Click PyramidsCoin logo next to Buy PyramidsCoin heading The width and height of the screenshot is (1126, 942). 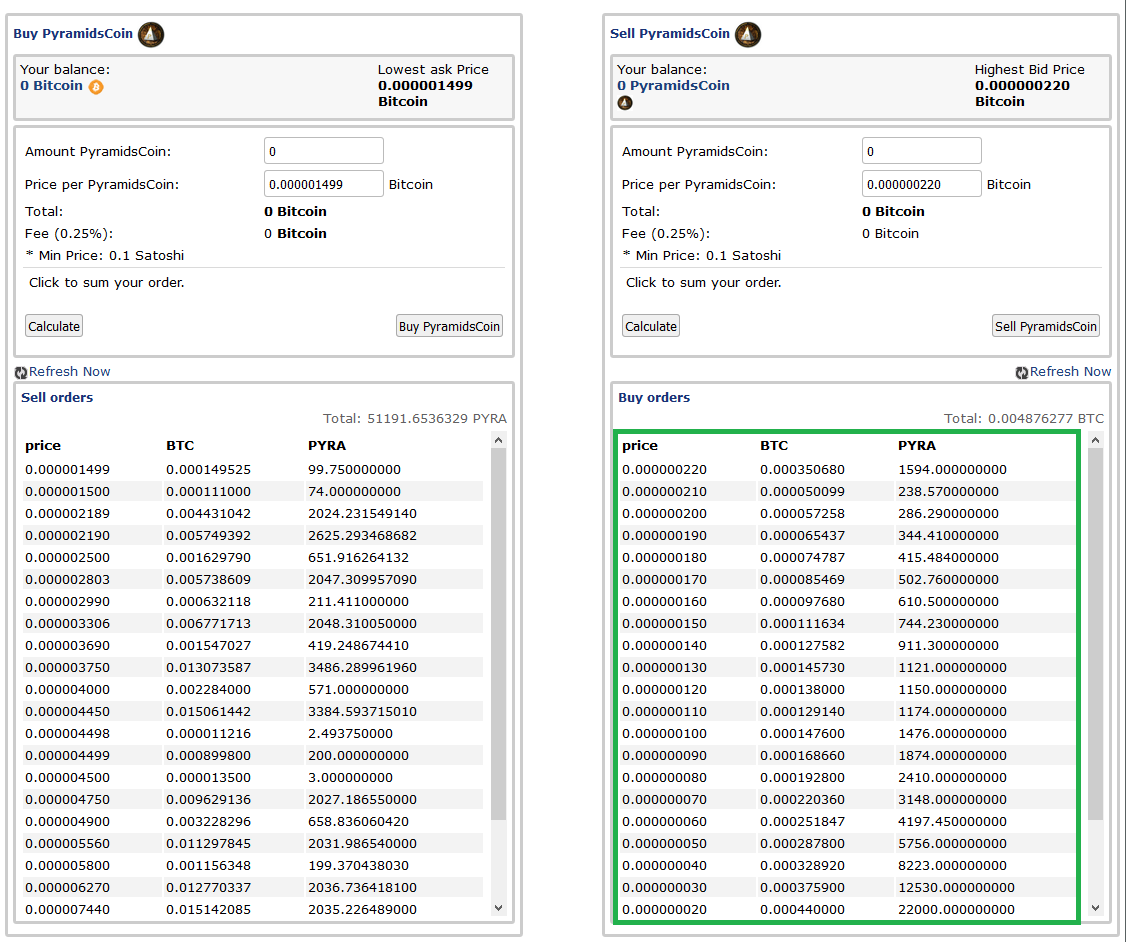[x=151, y=34]
